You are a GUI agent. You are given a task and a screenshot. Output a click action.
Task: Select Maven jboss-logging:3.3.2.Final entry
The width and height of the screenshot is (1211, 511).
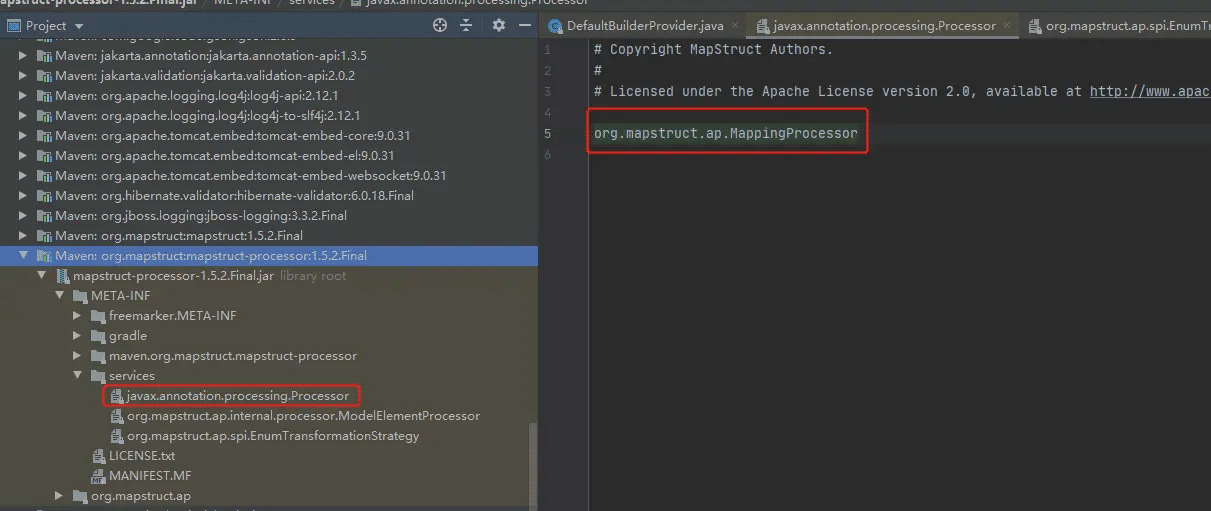(x=201, y=216)
